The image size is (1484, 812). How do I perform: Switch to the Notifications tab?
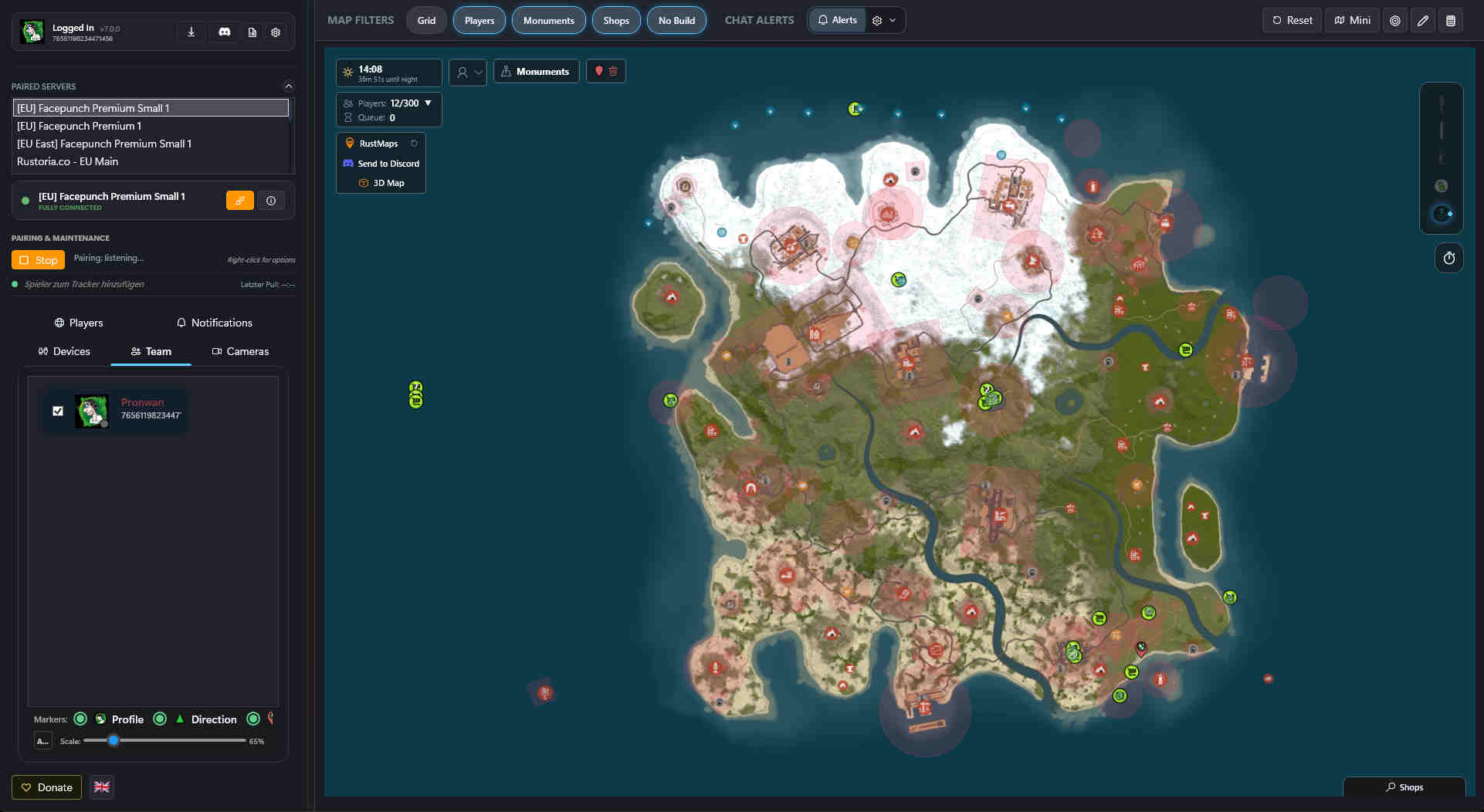(214, 323)
